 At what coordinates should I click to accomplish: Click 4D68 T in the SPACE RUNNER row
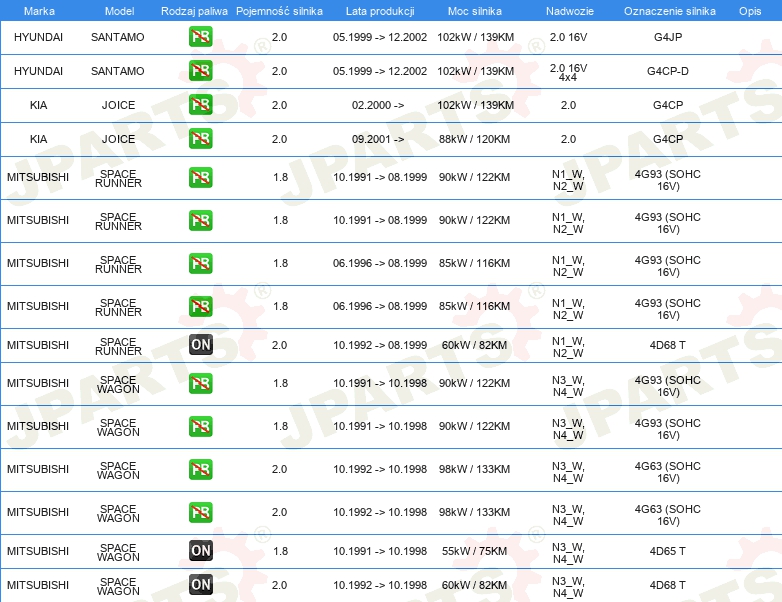coord(667,345)
